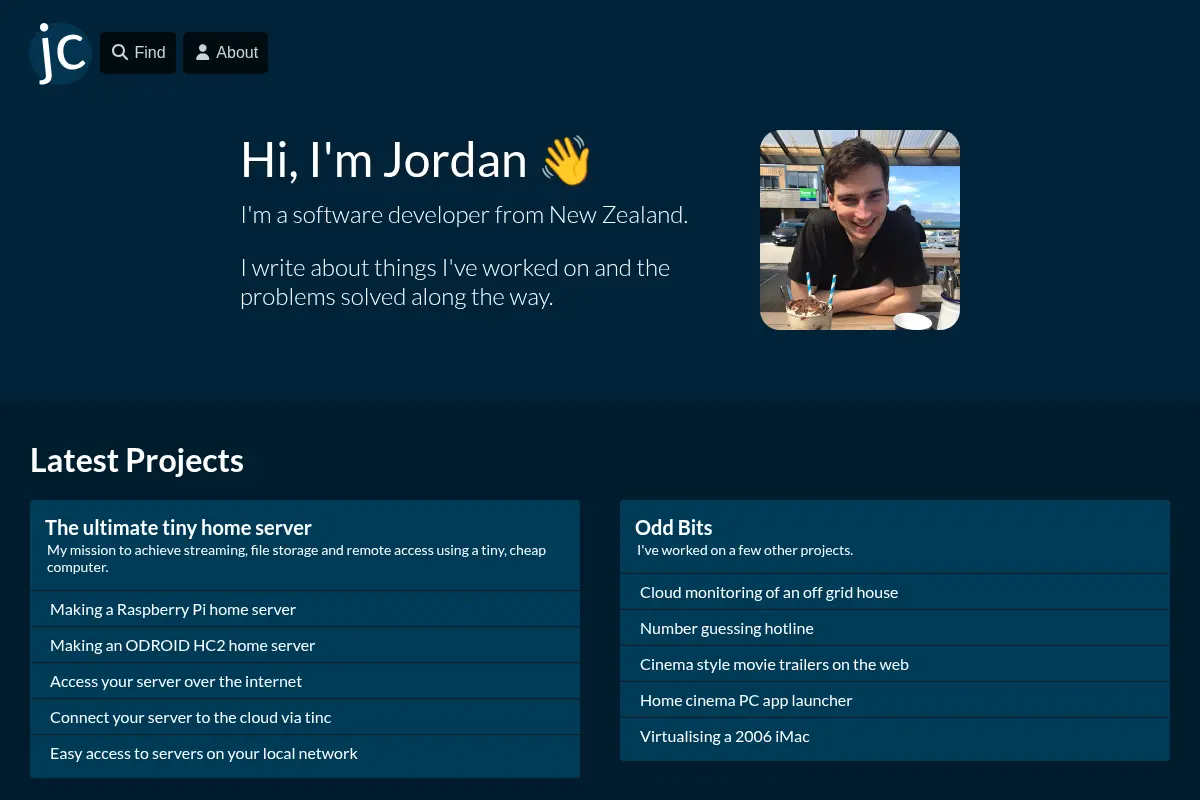Select Number guessing hotline
The image size is (1200, 800).
[x=895, y=628]
